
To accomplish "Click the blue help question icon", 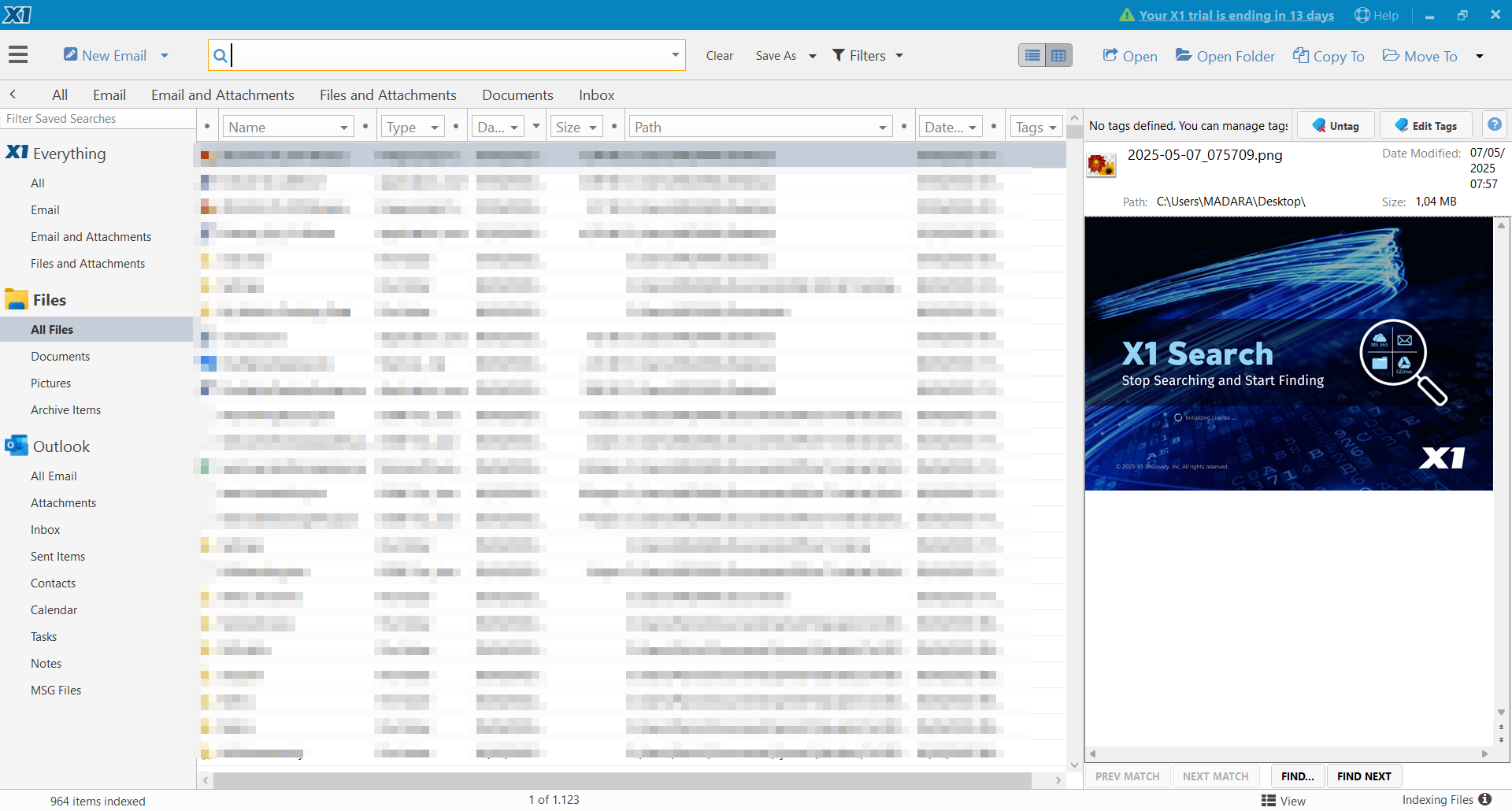I will click(x=1495, y=124).
